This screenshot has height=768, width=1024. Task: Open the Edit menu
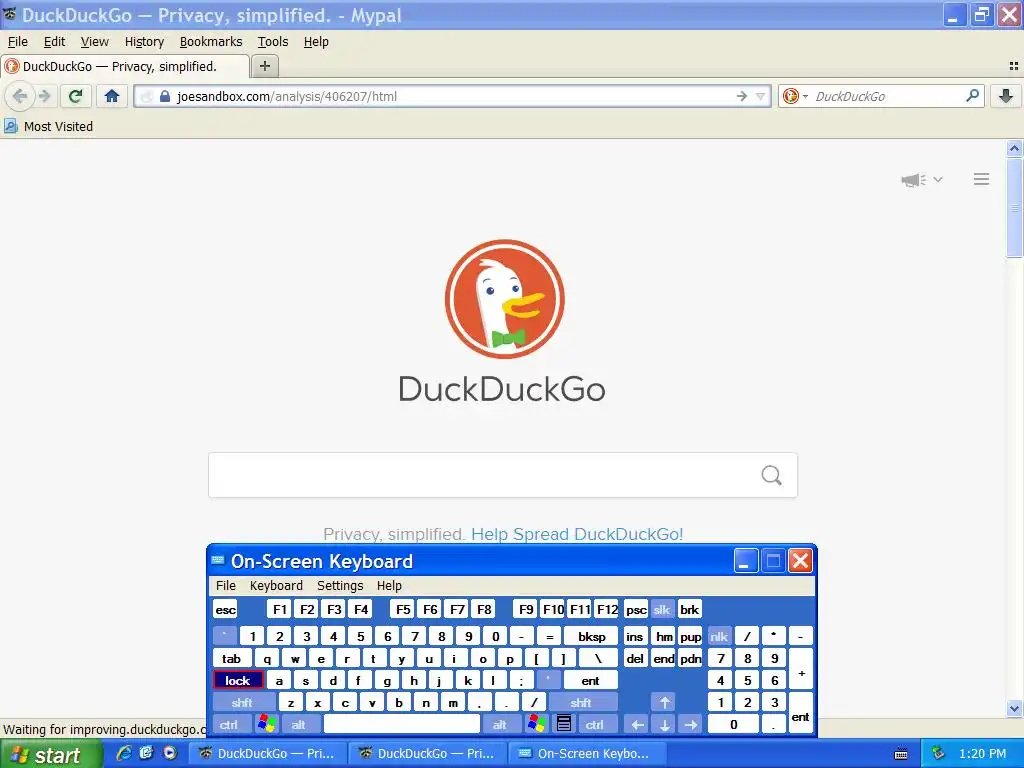(54, 42)
